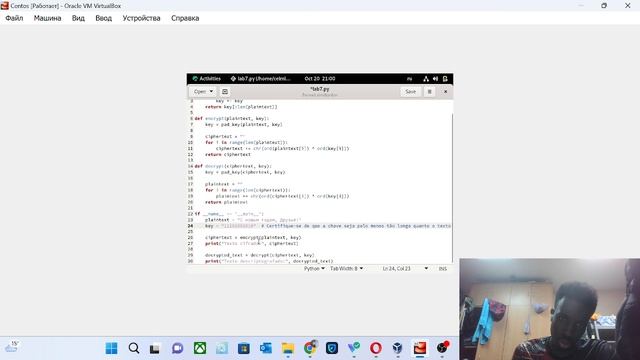This screenshot has width=640, height=360.
Task: Click the Open dropdown in gedit
Action: tap(203, 91)
